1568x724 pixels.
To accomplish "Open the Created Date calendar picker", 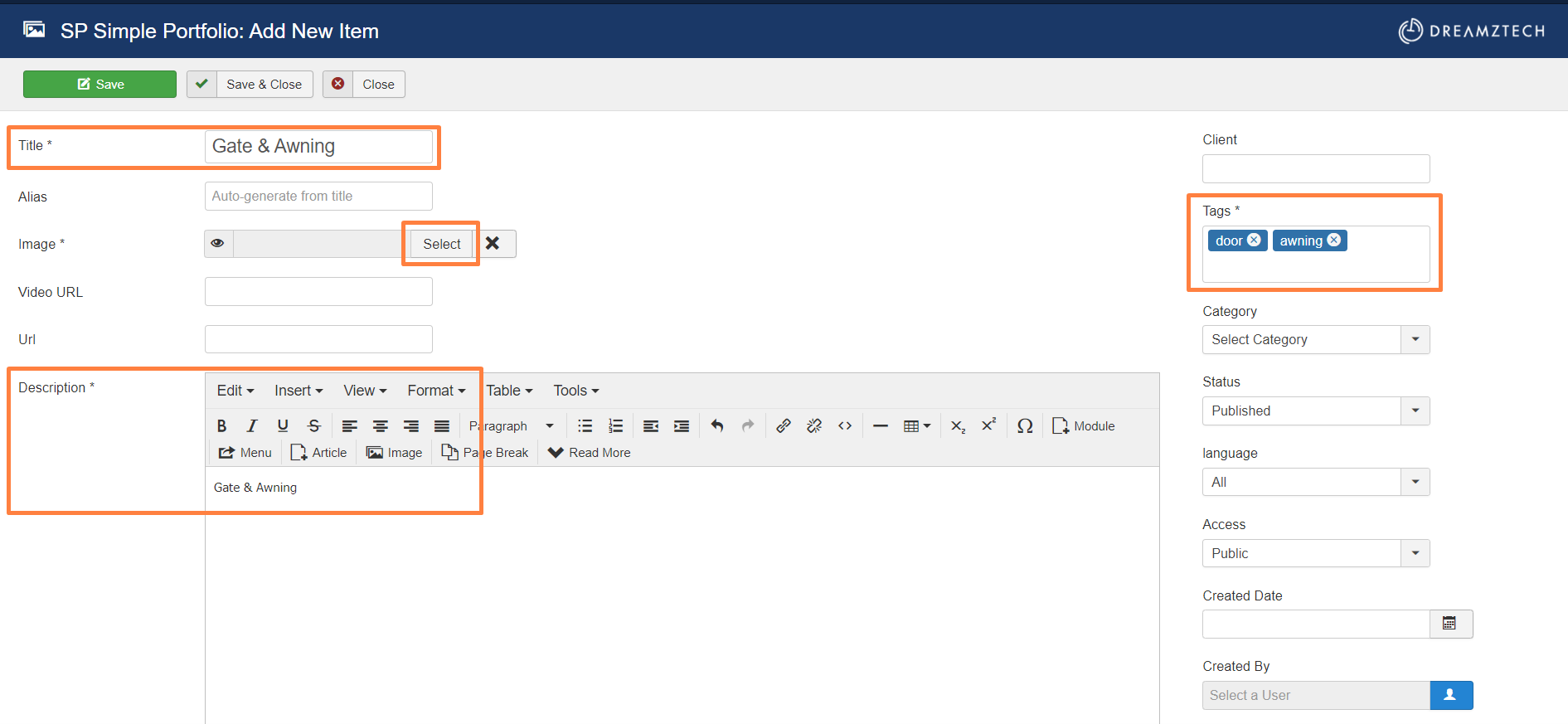I will (x=1450, y=624).
